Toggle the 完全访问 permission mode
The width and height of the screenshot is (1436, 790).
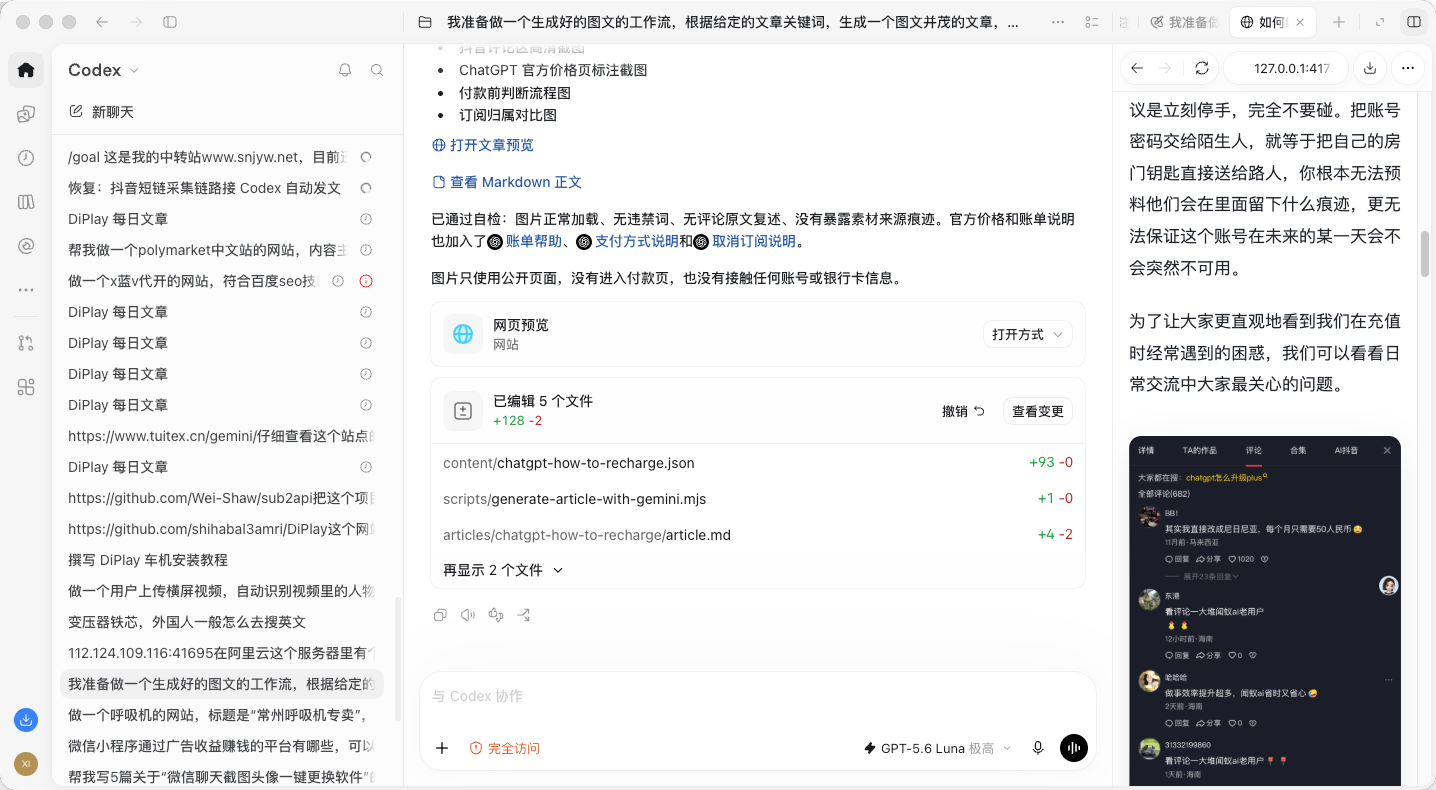[505, 748]
